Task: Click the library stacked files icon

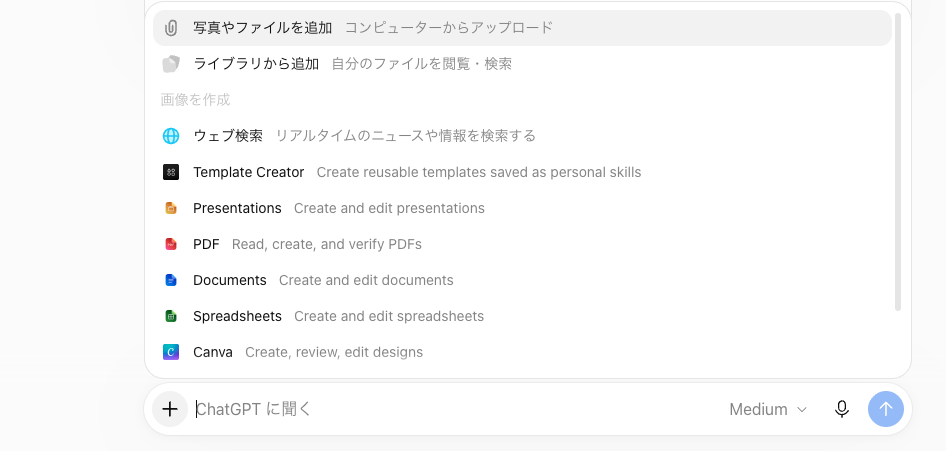Action: pos(171,64)
